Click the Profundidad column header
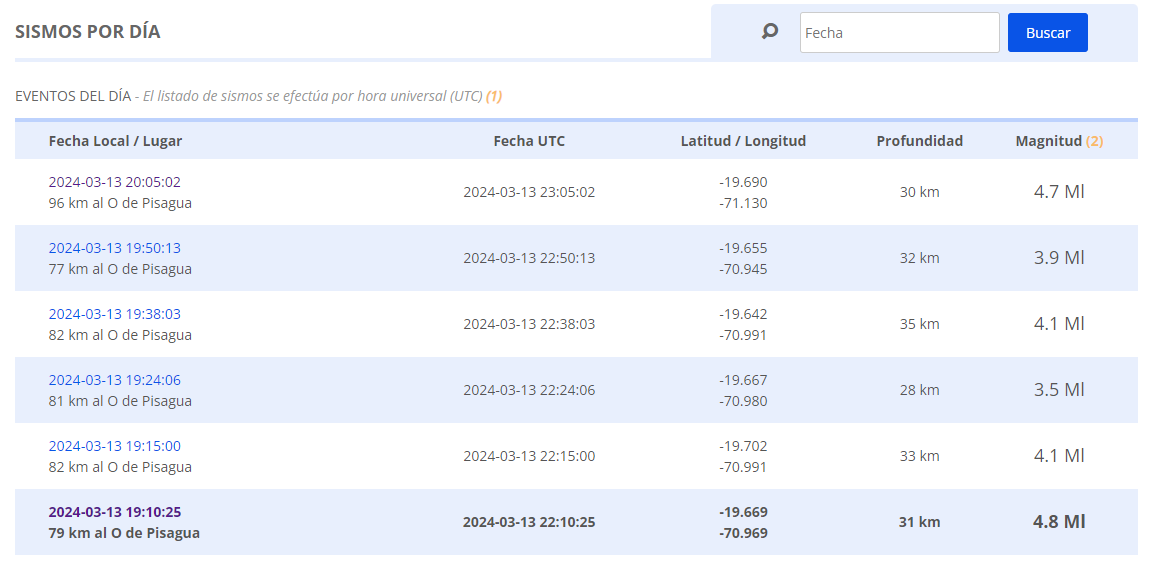Image resolution: width=1154 pixels, height=566 pixels. (x=919, y=141)
